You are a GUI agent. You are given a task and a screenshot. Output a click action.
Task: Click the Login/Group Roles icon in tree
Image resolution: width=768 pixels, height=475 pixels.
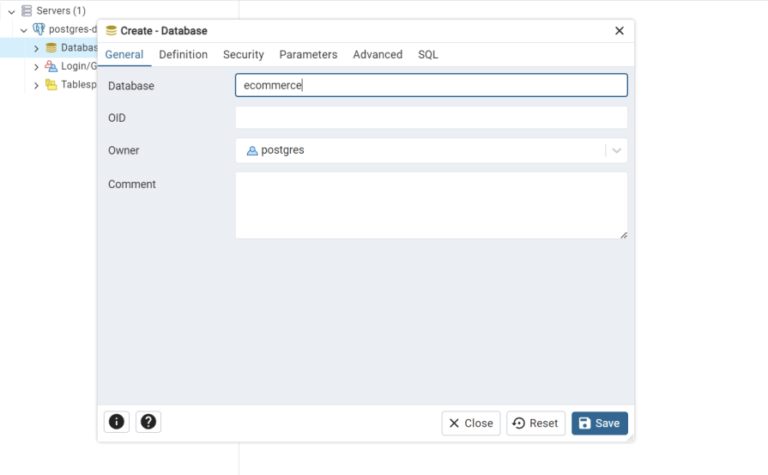click(51, 66)
